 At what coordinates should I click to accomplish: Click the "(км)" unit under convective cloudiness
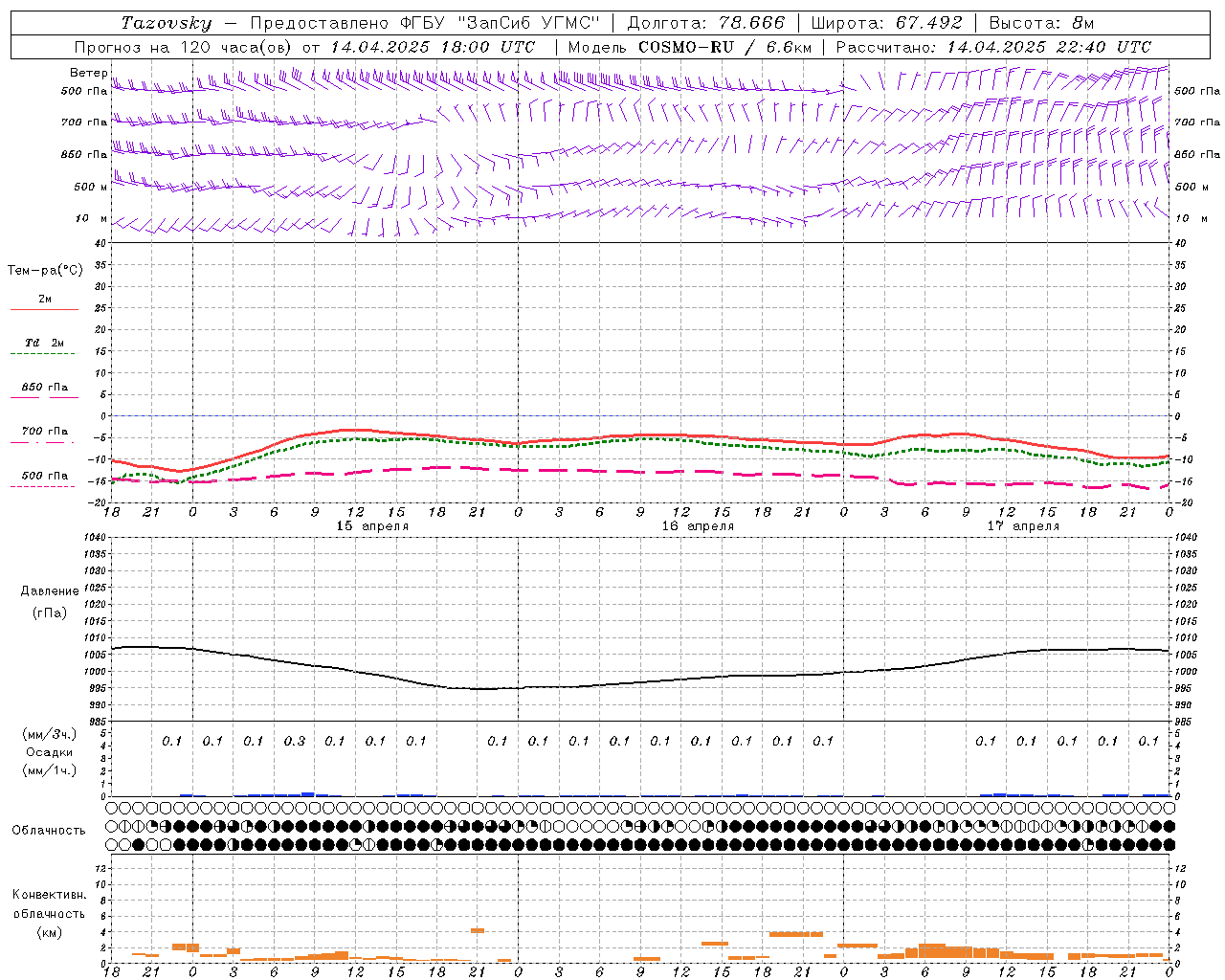tap(49, 931)
